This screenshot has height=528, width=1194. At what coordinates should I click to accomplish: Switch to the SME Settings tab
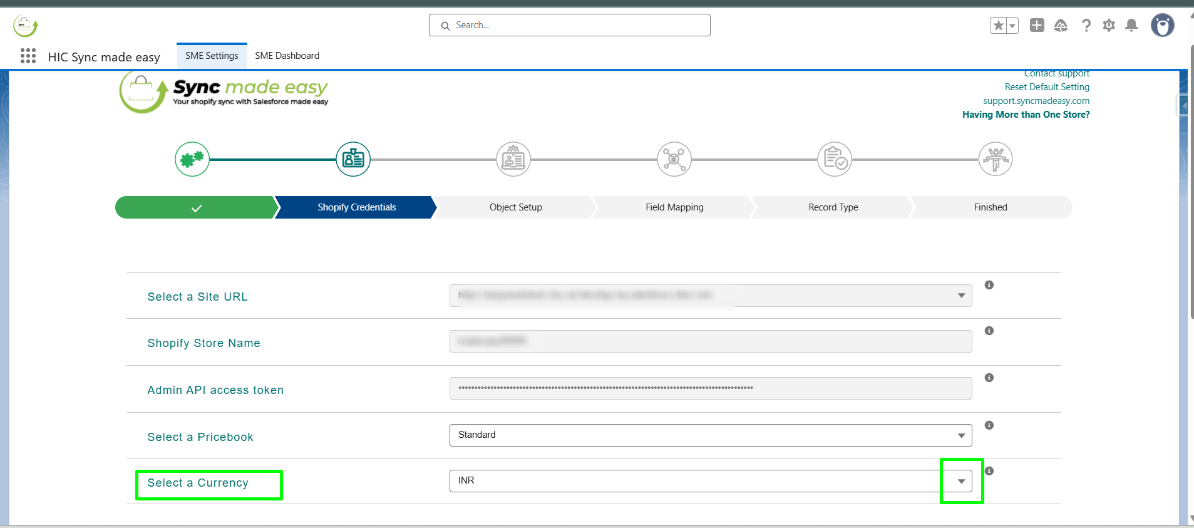pyautogui.click(x=212, y=56)
